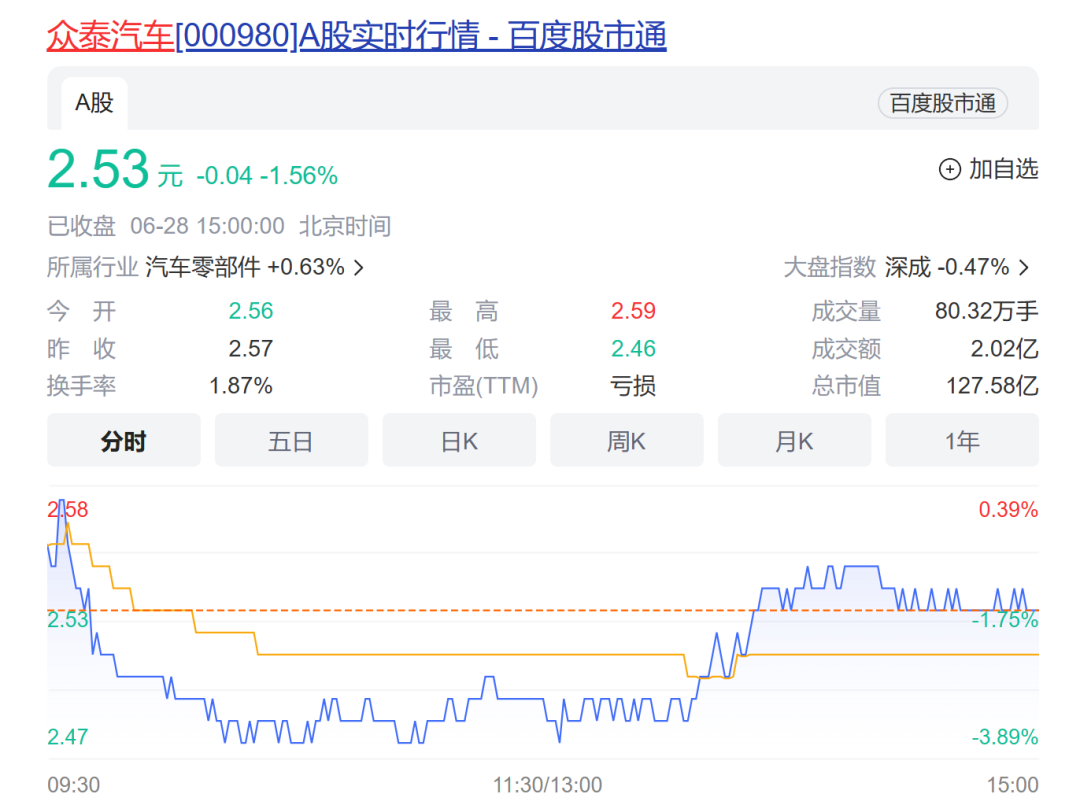The height and width of the screenshot is (805, 1080).
Task: Expand the chevron after 汽车零部件 +0.63%
Action: pyautogui.click(x=358, y=267)
